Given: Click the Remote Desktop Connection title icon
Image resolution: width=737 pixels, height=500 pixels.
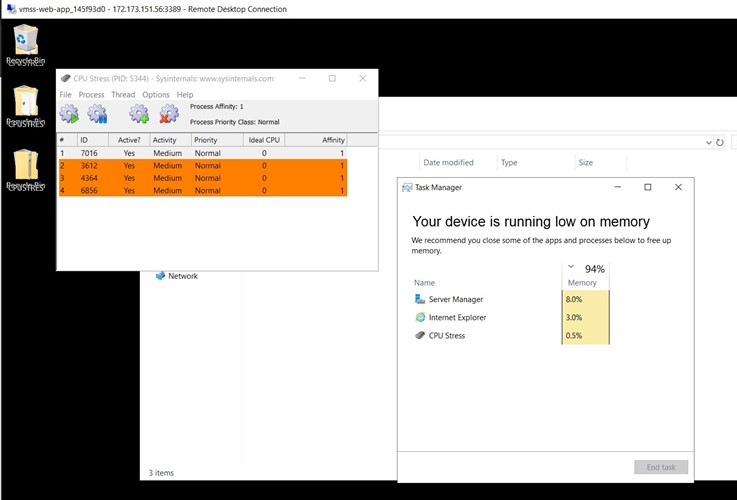Looking at the screenshot, I should [x=10, y=9].
